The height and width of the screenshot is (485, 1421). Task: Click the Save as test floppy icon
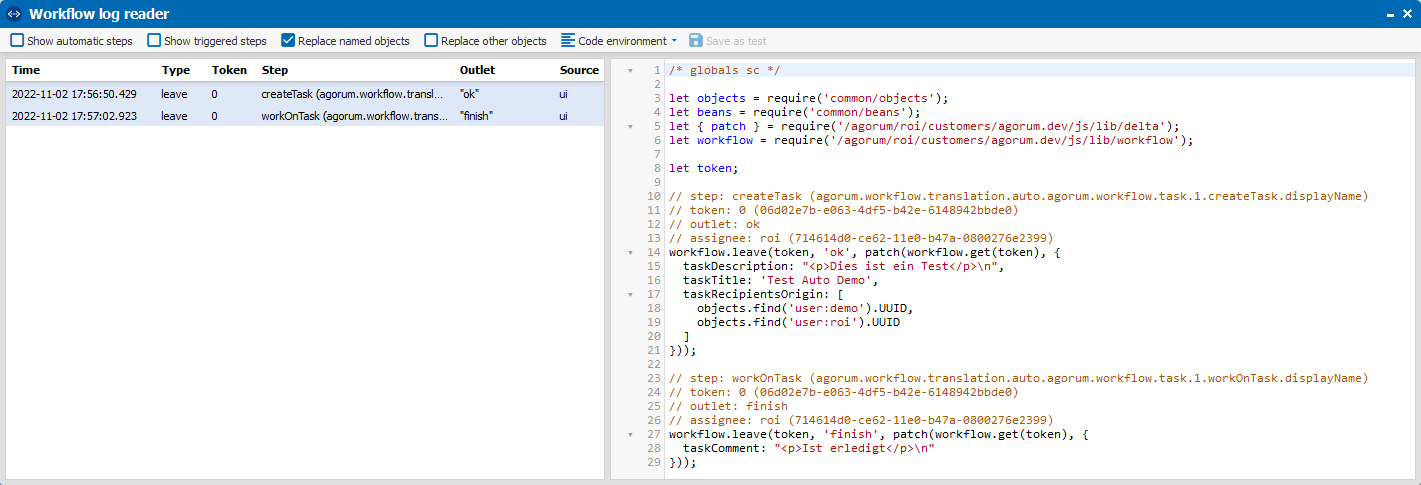[x=695, y=41]
